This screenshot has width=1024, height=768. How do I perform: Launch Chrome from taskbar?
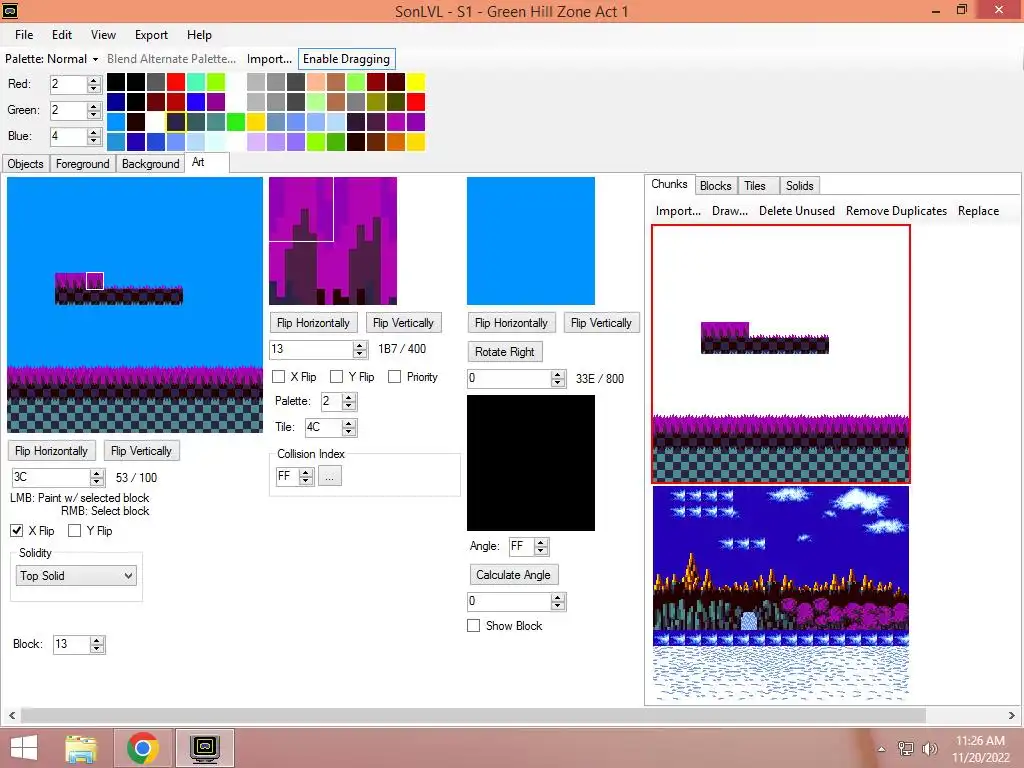(x=143, y=748)
